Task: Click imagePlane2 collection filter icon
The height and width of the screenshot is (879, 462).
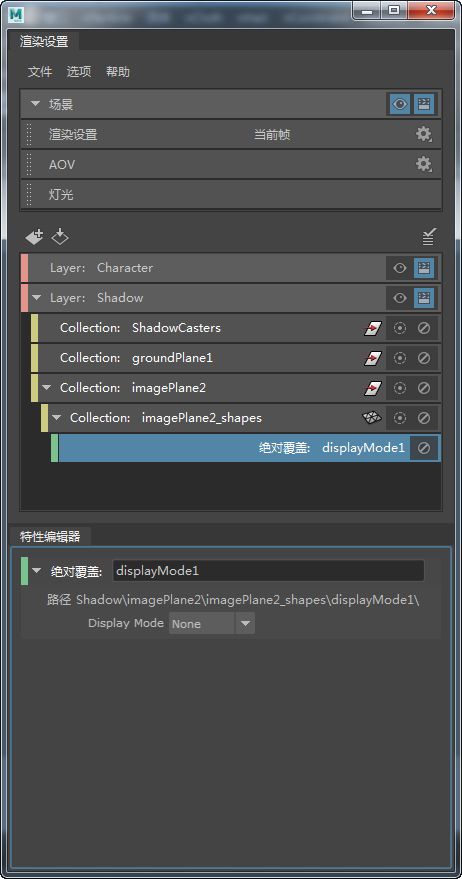Action: (x=373, y=388)
